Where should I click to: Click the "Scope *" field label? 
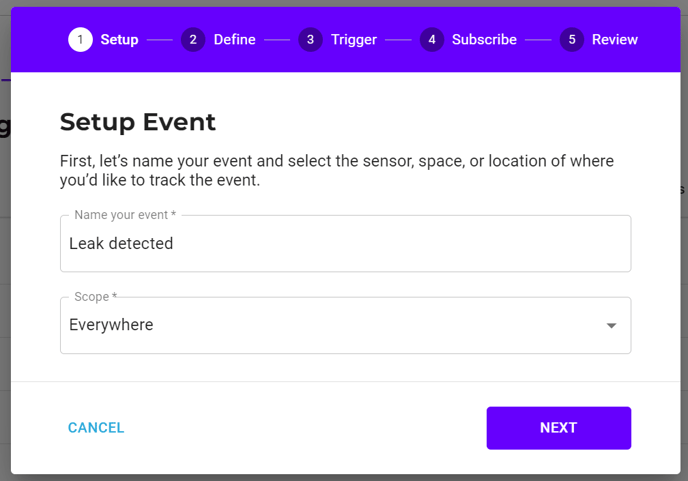click(96, 297)
